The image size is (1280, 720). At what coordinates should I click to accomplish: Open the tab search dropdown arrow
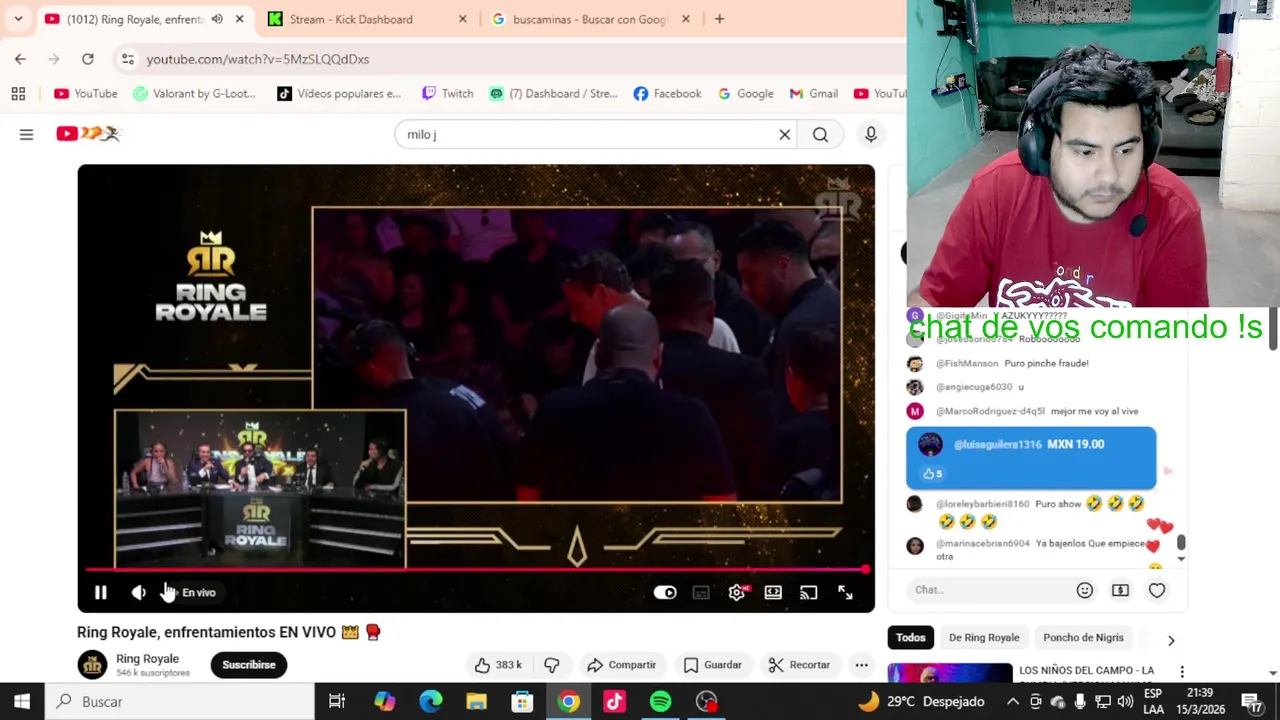(18, 19)
